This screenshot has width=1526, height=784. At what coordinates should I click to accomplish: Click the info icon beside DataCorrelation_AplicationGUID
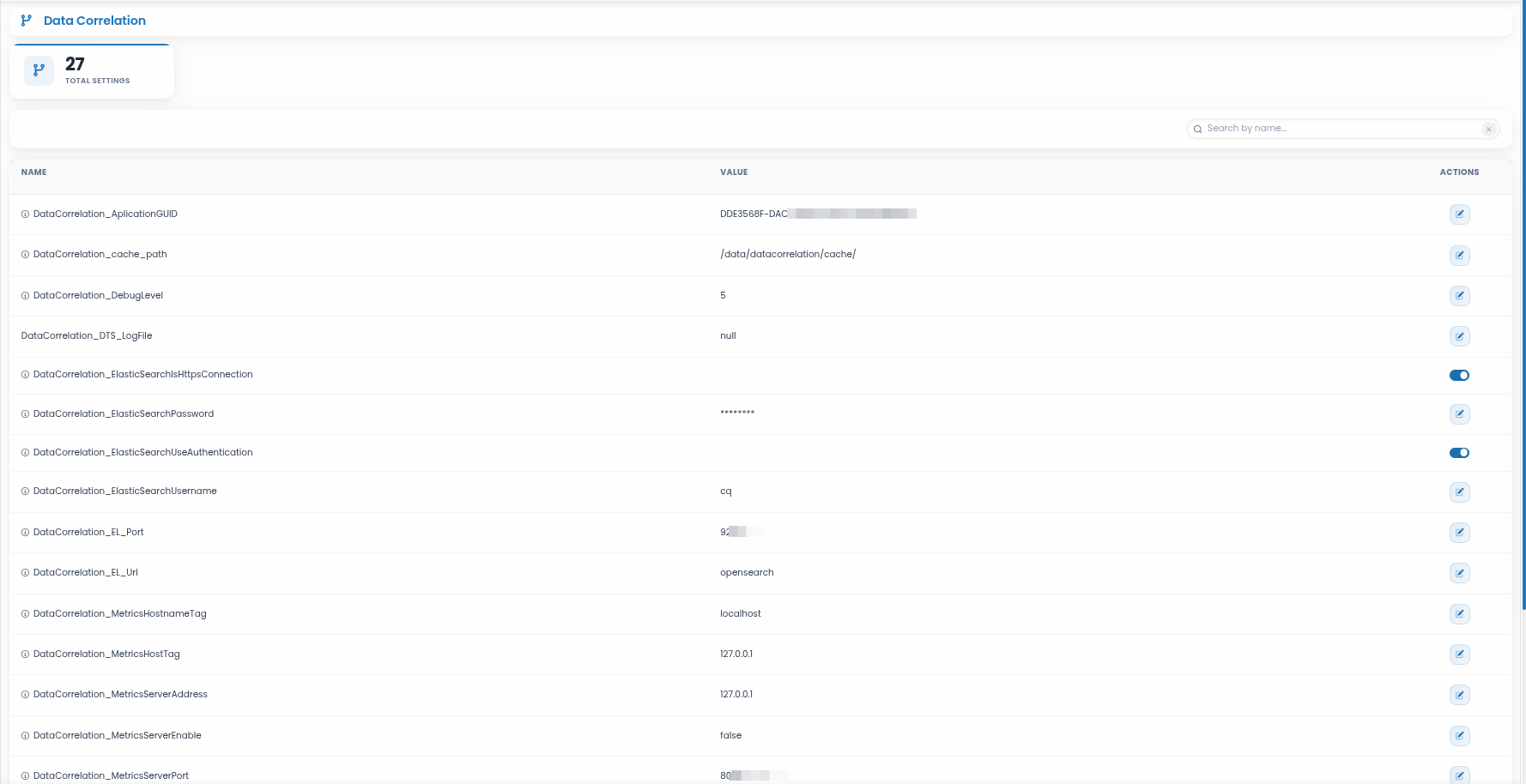tap(25, 214)
